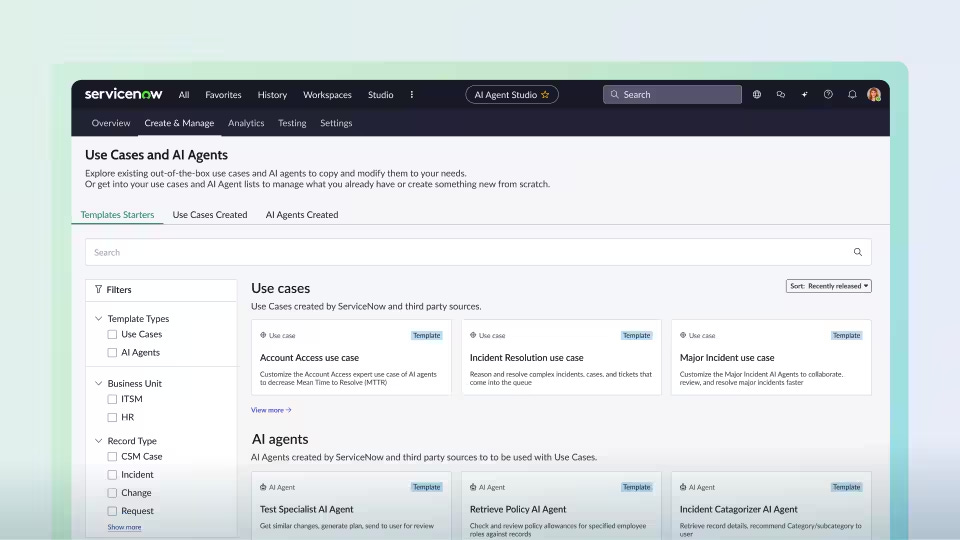
Task: Open the Favorites menu
Action: [x=223, y=95]
